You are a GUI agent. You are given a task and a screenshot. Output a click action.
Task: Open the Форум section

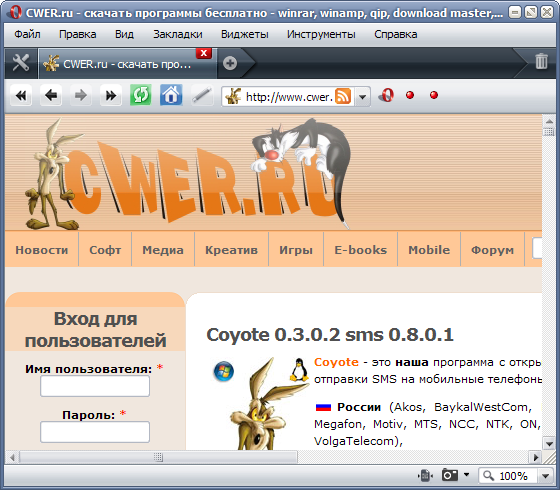pos(492,250)
